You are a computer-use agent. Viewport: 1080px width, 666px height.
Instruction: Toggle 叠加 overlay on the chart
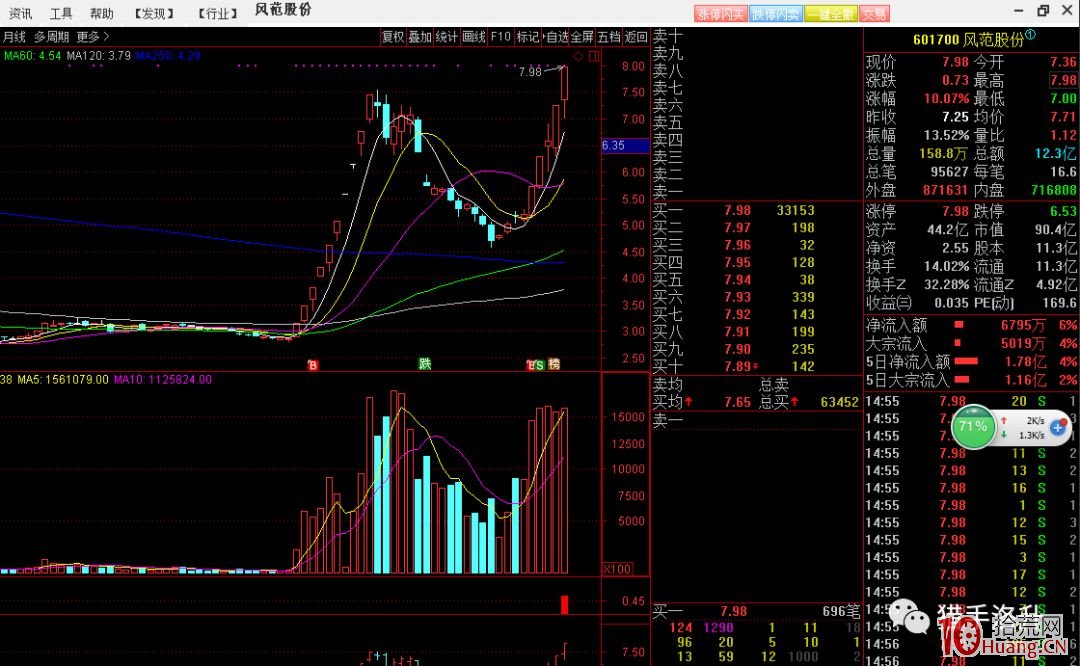pos(420,37)
